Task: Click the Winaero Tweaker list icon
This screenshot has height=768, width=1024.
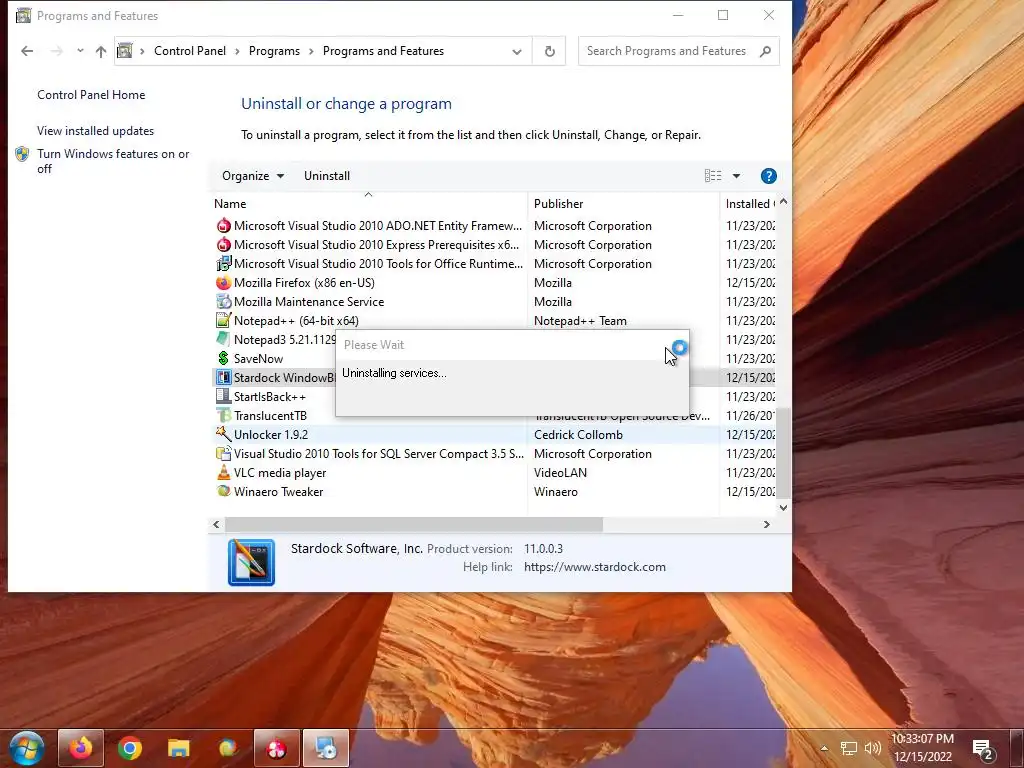Action: coord(223,491)
